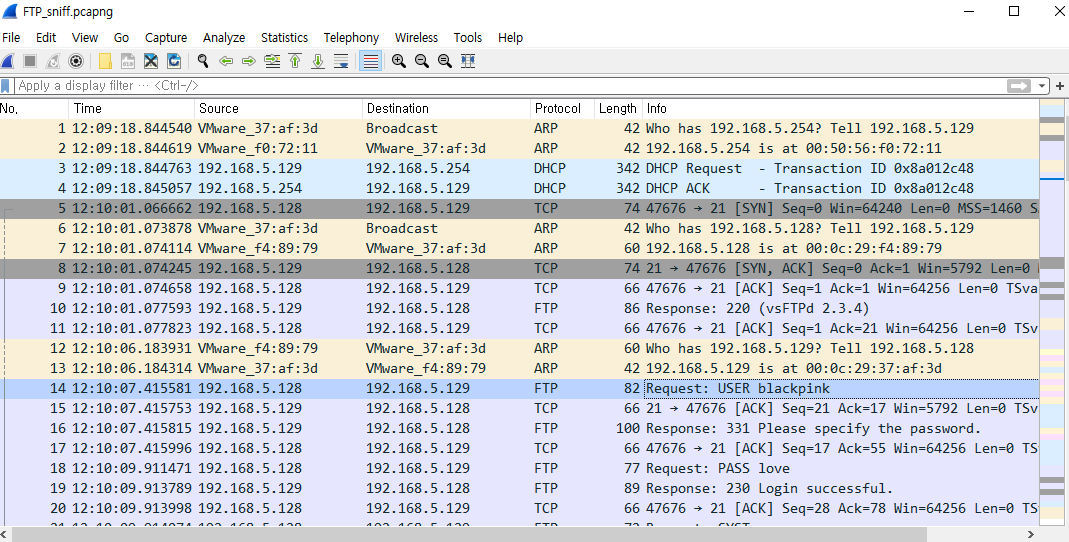This screenshot has width=1069, height=542.
Task: Sort by the Length column header
Action: coord(618,108)
